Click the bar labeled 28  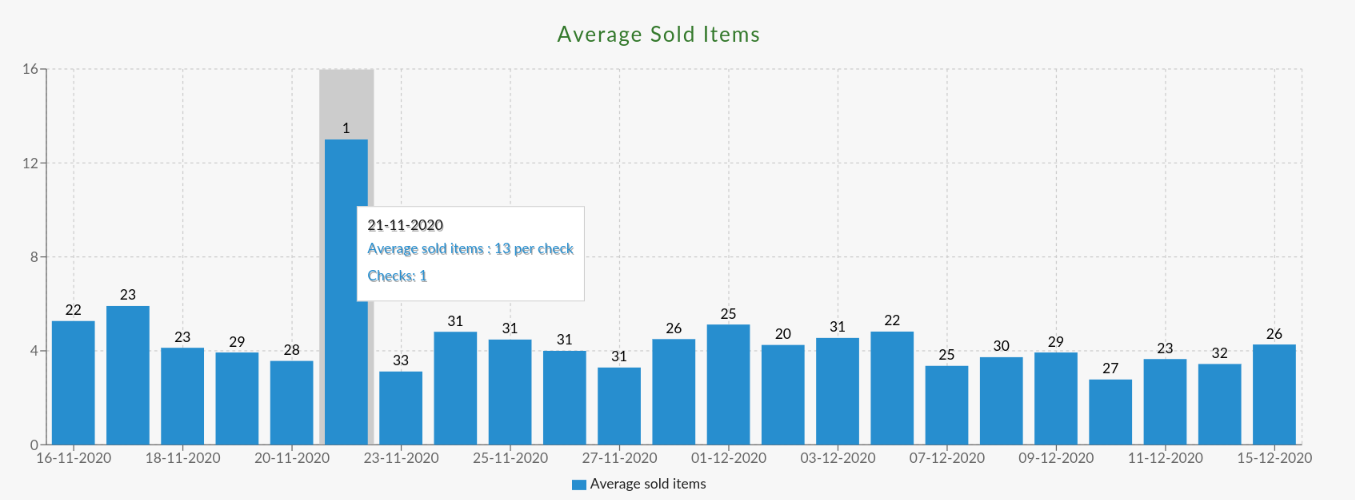(291, 403)
